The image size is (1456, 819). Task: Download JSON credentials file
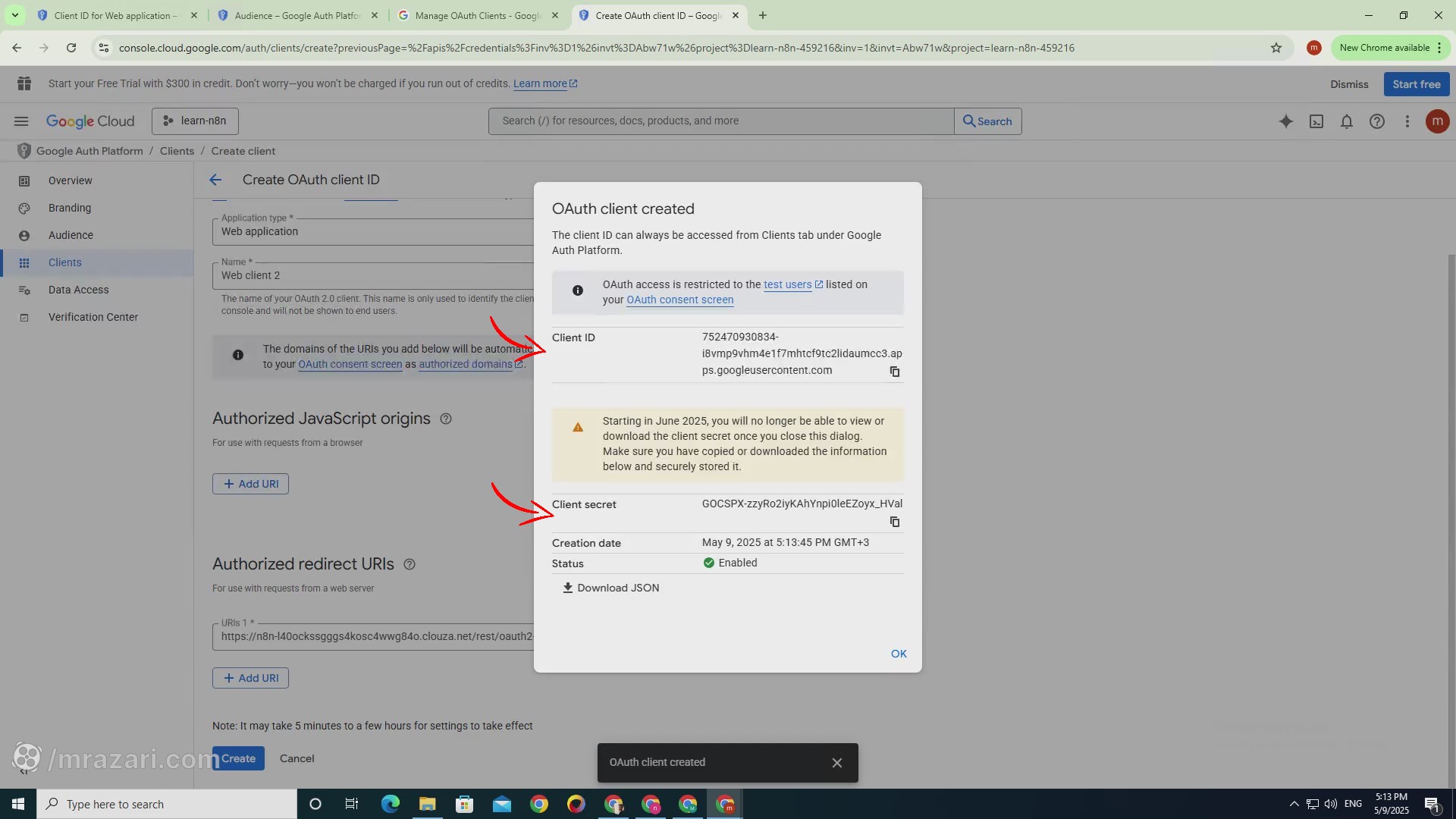tap(611, 588)
